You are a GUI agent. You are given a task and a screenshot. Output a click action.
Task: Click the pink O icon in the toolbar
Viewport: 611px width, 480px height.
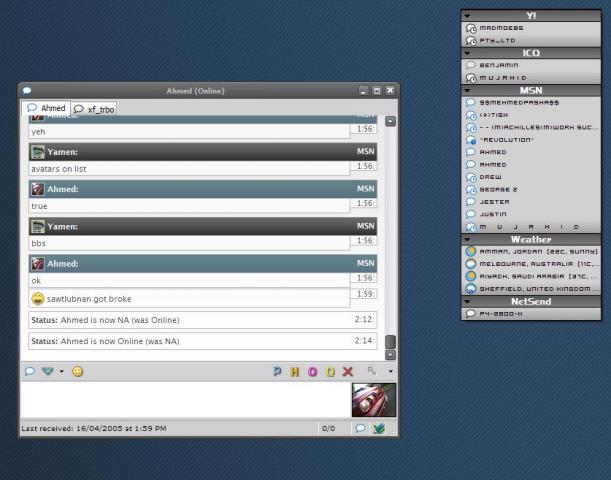[313, 372]
